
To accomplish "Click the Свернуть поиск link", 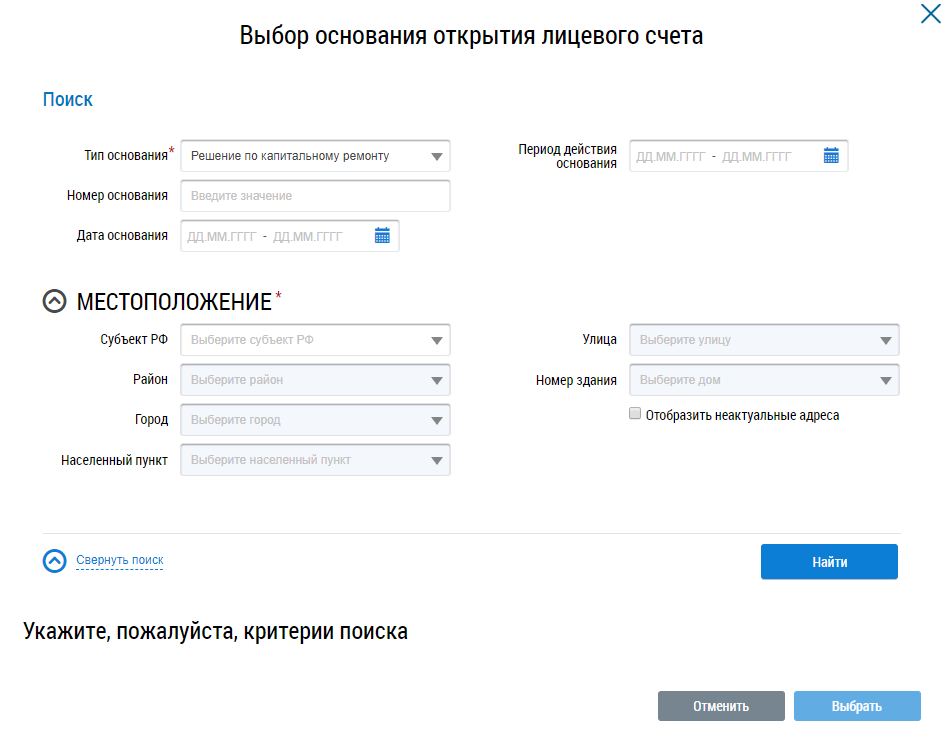I will (x=120, y=561).
